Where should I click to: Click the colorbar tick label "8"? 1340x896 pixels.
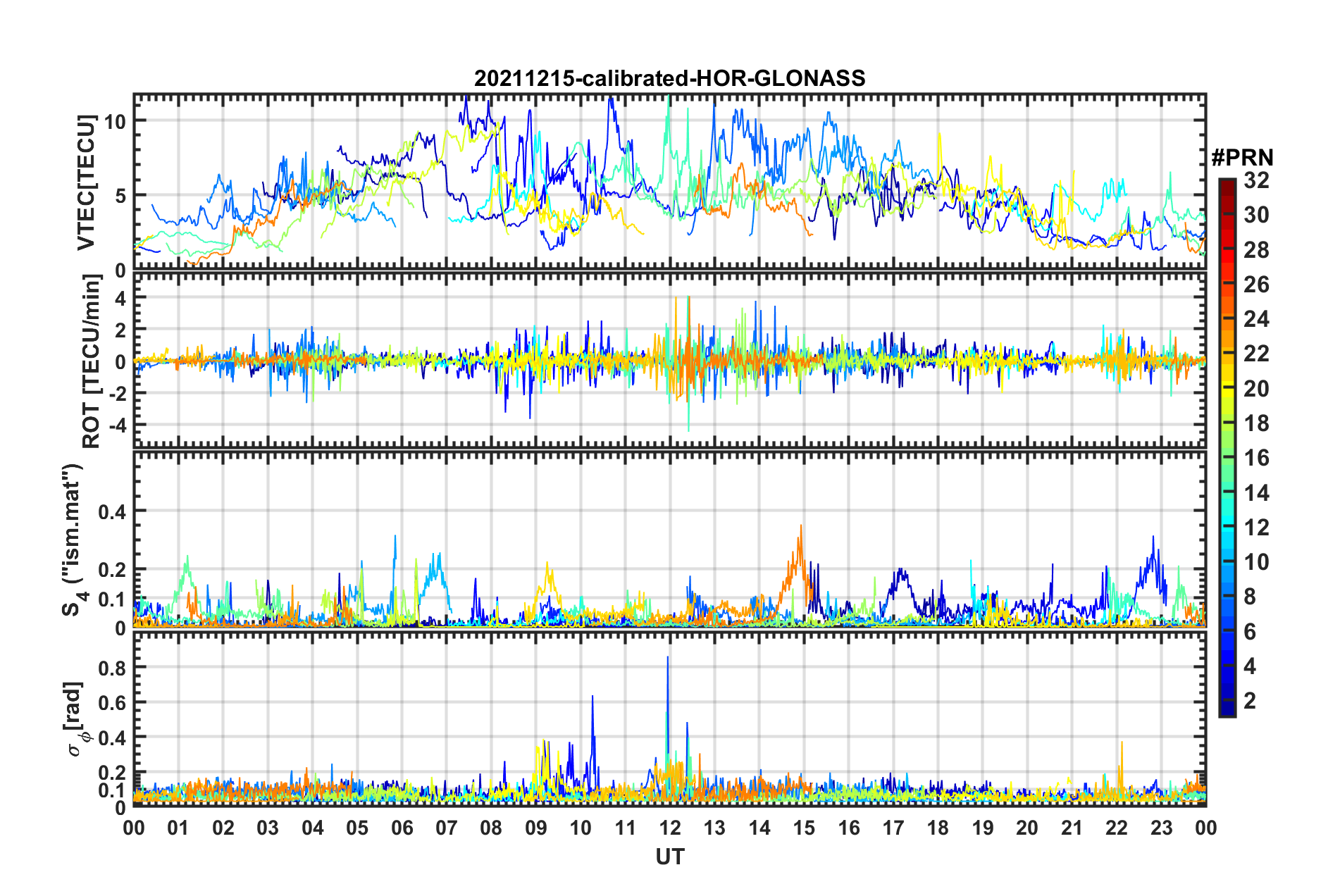tap(1250, 597)
